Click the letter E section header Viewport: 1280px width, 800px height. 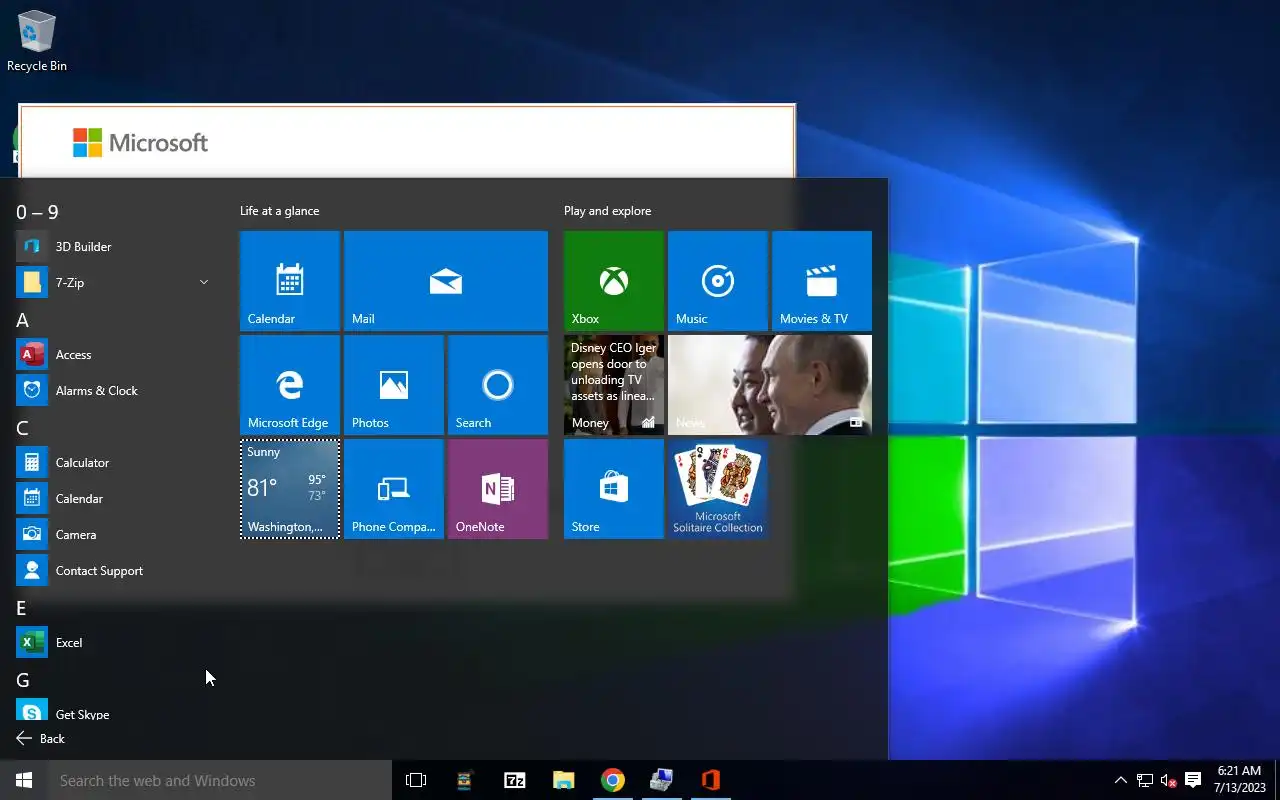point(21,608)
